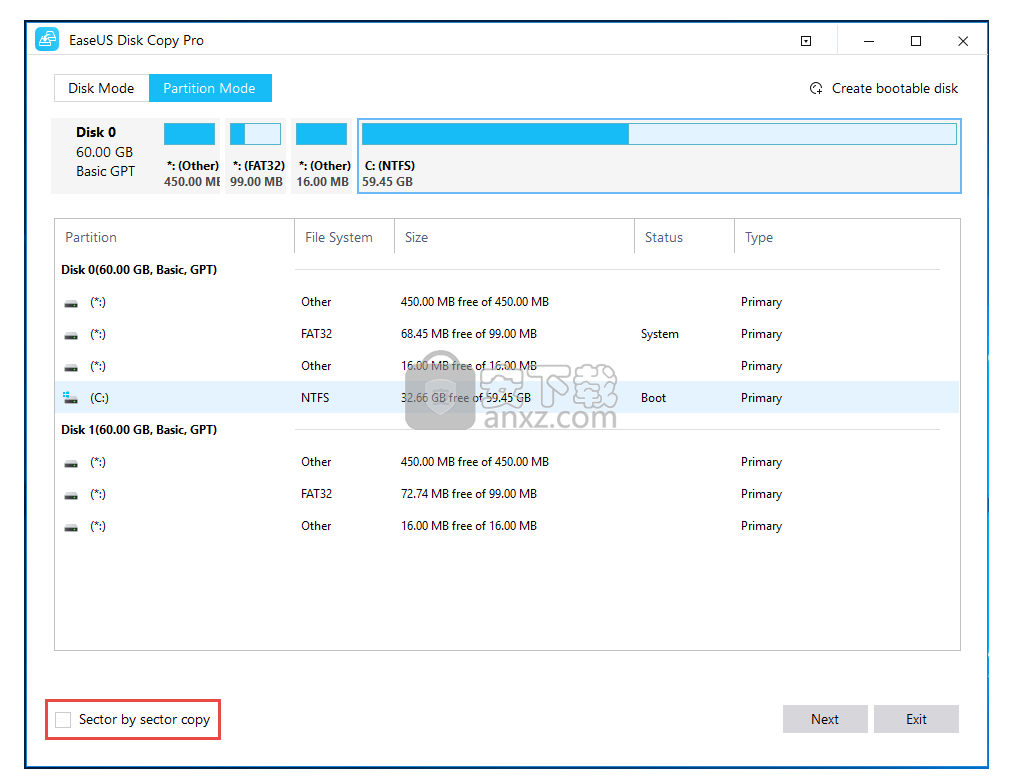Close the EaseUS Disk Copy Pro window

pyautogui.click(x=963, y=41)
